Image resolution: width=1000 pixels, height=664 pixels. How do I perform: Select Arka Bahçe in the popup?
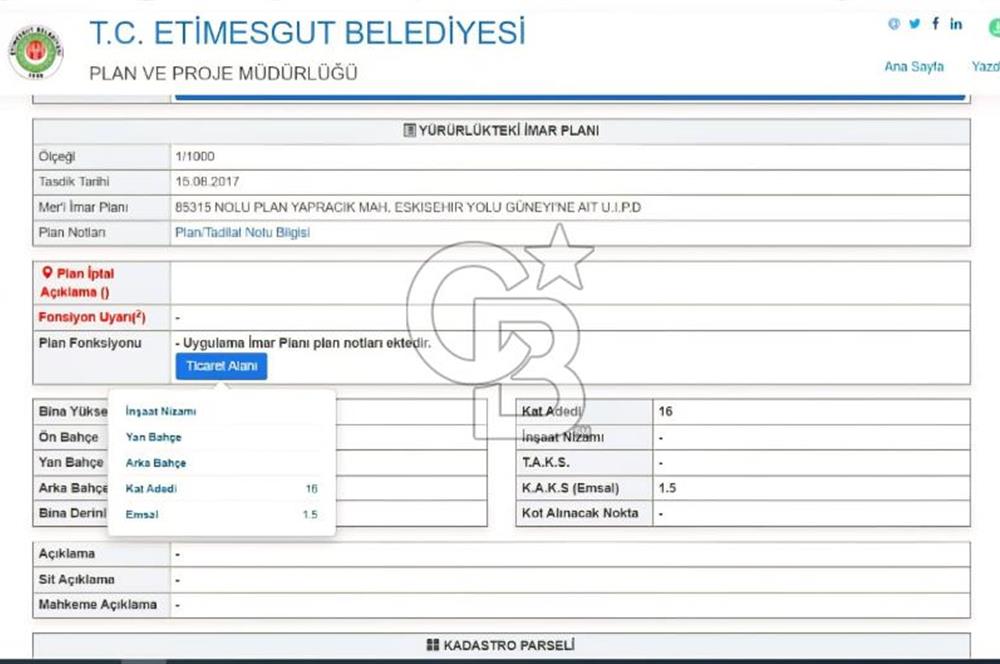(x=156, y=463)
